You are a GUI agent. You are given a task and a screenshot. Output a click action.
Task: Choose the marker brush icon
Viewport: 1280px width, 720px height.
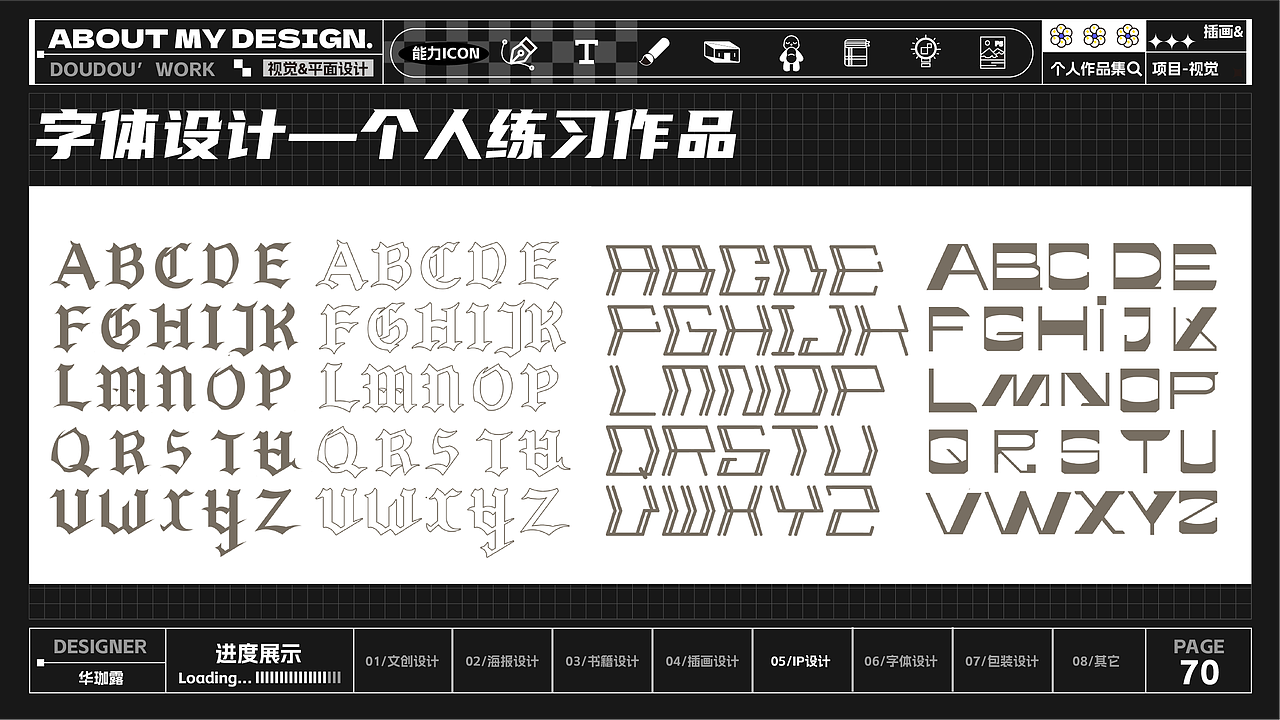(x=654, y=52)
